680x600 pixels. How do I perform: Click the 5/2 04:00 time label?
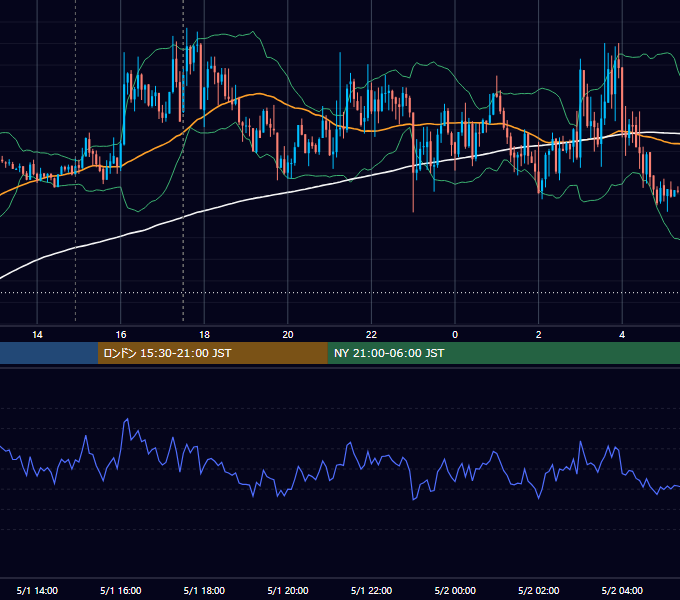[622, 590]
